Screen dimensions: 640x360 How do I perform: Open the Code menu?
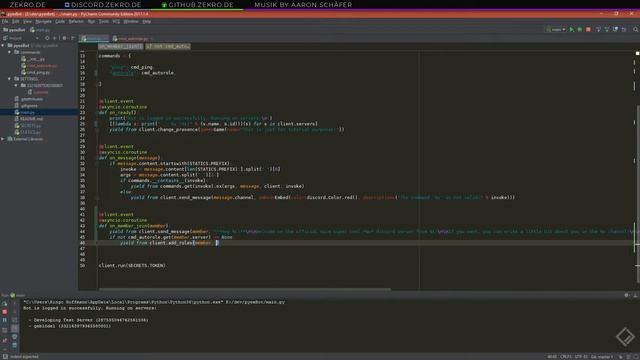(60, 21)
